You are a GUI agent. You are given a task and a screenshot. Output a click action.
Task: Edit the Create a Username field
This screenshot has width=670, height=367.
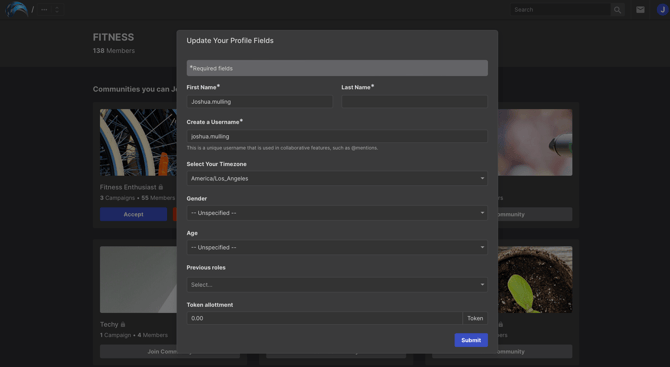point(337,136)
